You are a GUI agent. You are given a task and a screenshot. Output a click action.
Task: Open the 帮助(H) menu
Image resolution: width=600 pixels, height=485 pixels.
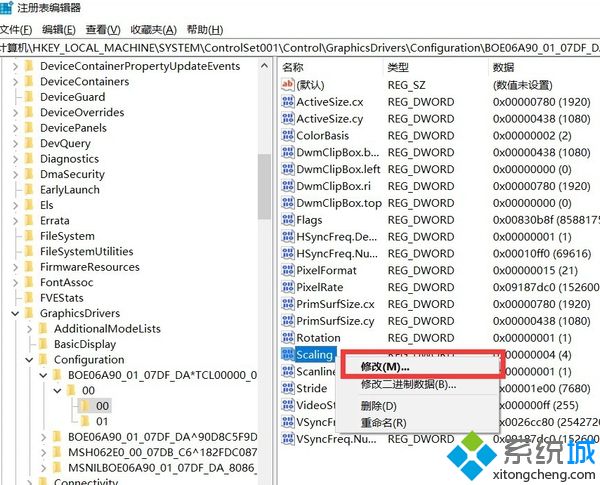(x=205, y=29)
